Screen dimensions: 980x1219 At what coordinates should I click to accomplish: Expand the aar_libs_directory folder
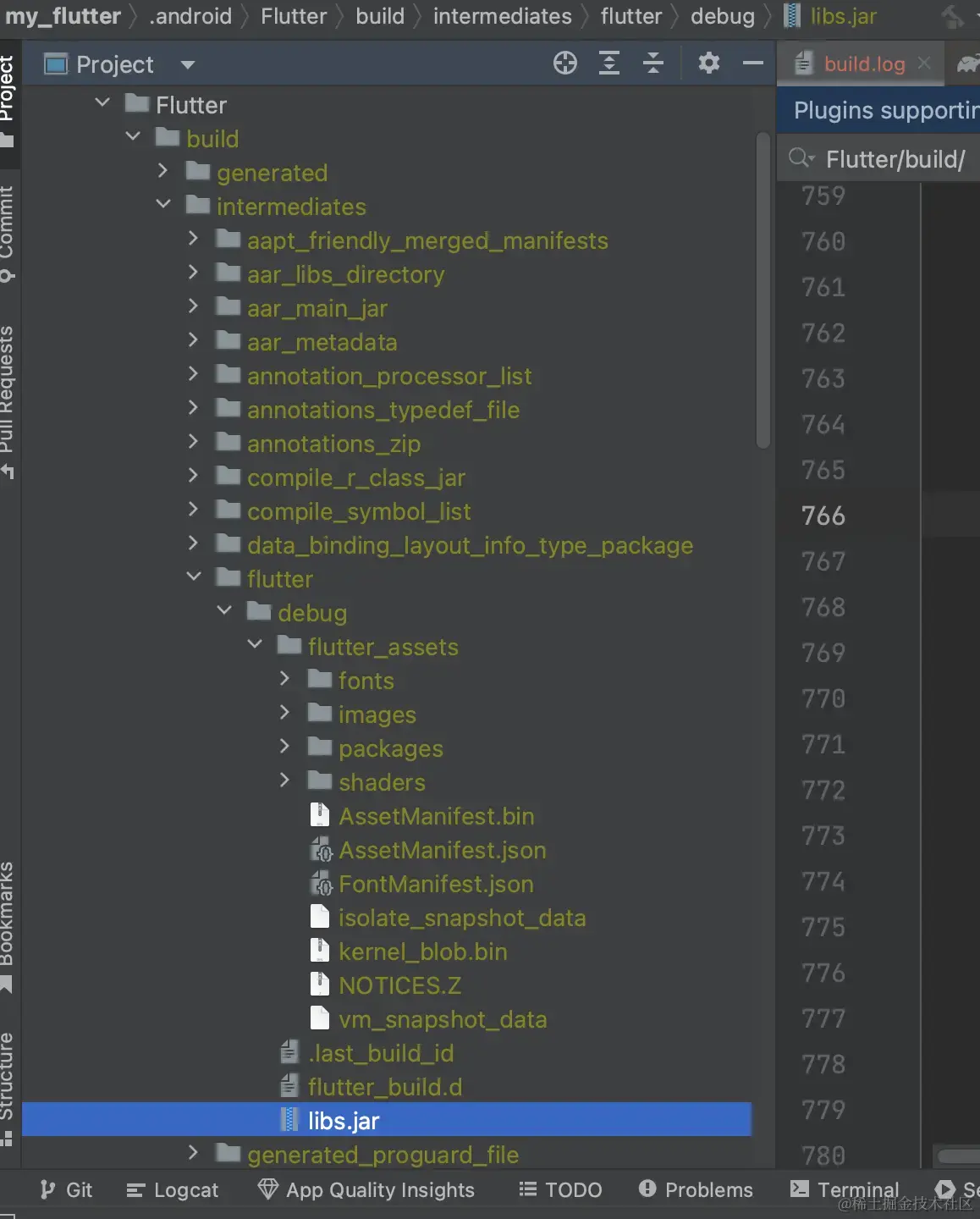pos(194,272)
